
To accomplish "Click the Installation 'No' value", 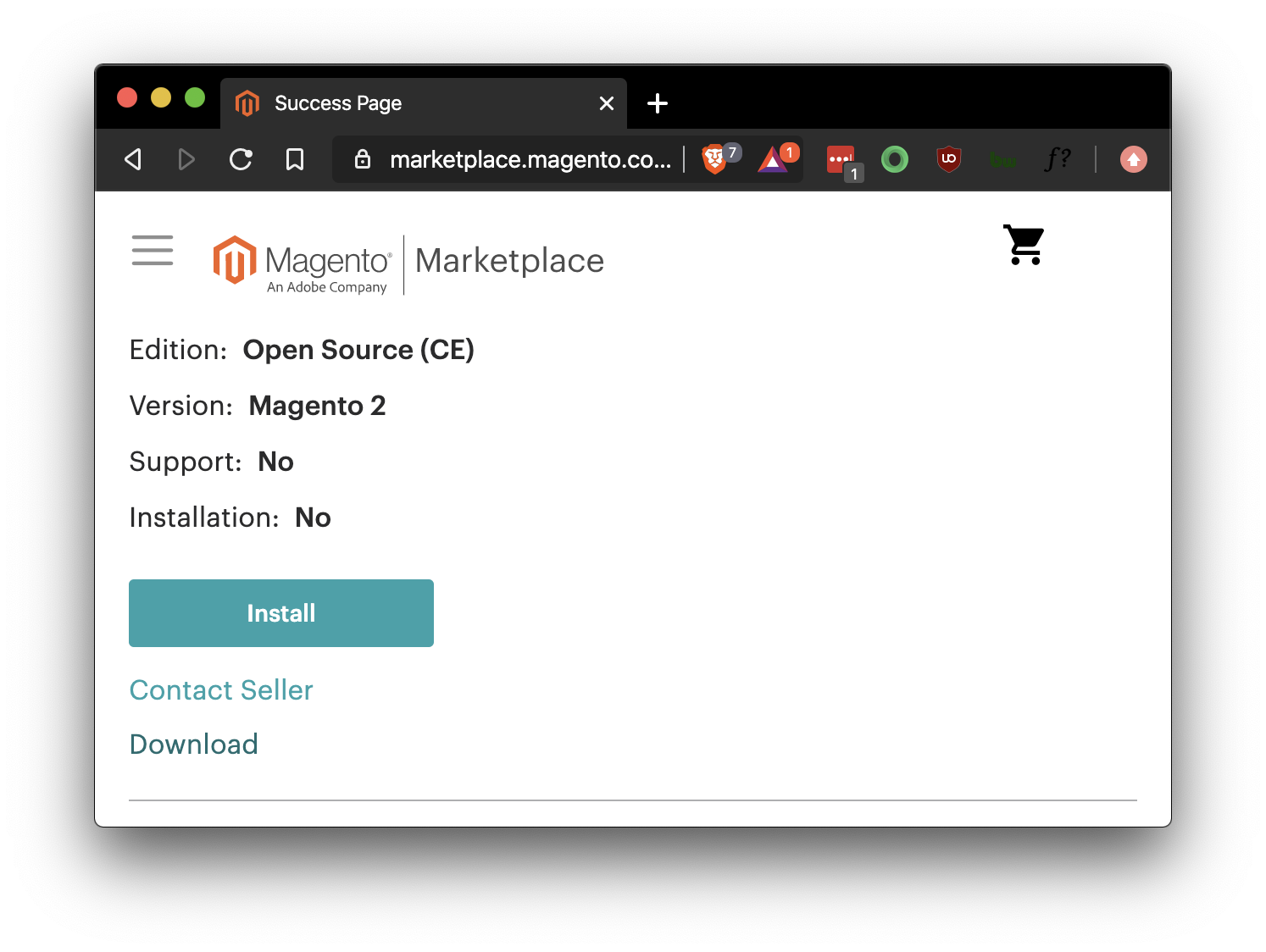I will pos(313,518).
